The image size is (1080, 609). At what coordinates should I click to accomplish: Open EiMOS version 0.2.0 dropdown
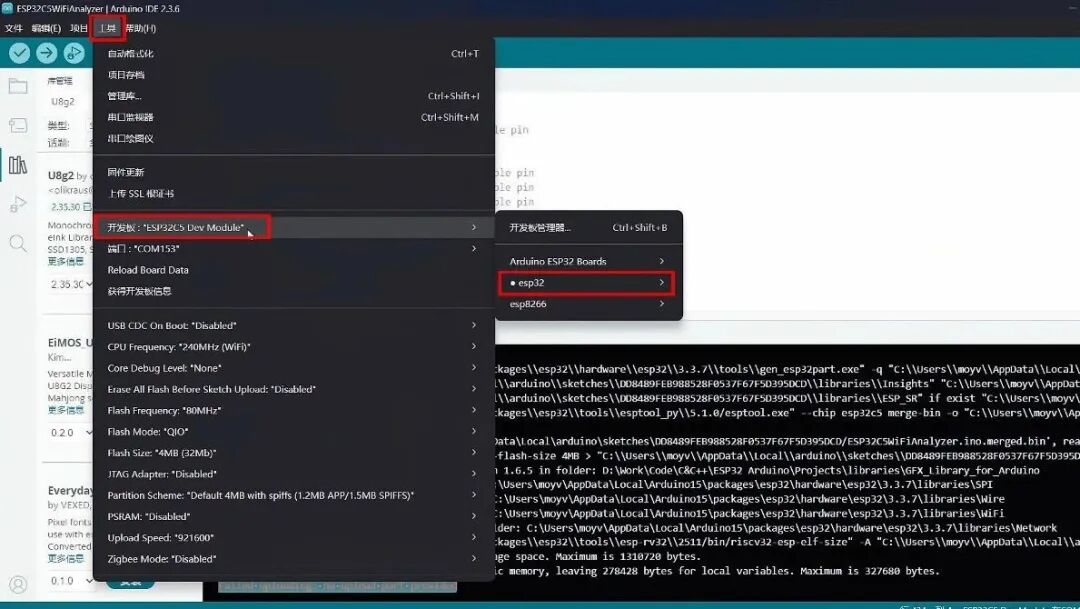(71, 433)
